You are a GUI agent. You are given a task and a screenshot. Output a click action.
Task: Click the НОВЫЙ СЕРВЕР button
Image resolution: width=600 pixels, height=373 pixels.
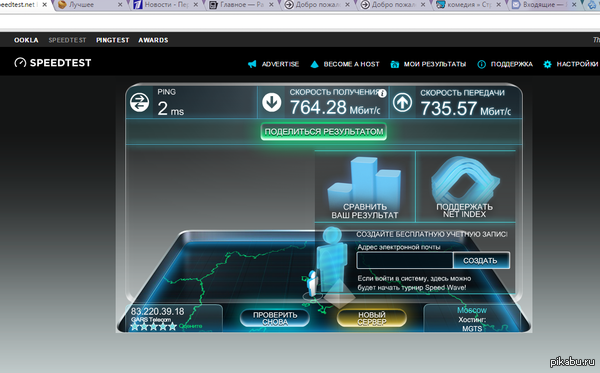pos(372,318)
